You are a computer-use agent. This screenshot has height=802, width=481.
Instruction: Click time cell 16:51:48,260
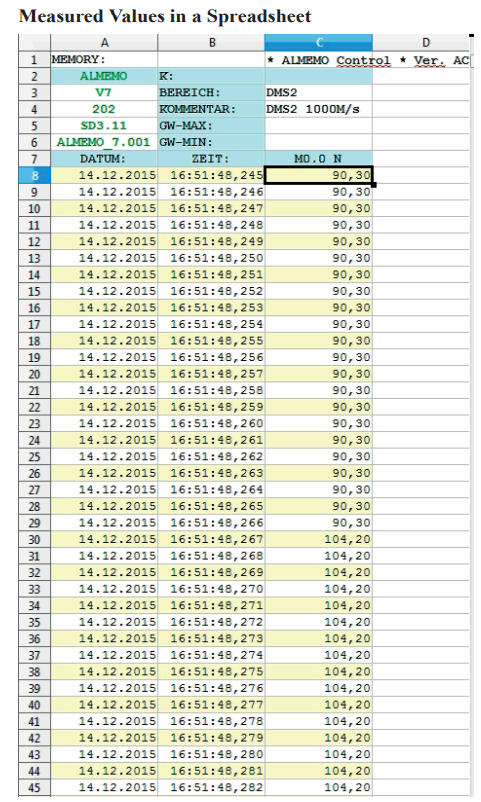[211, 424]
